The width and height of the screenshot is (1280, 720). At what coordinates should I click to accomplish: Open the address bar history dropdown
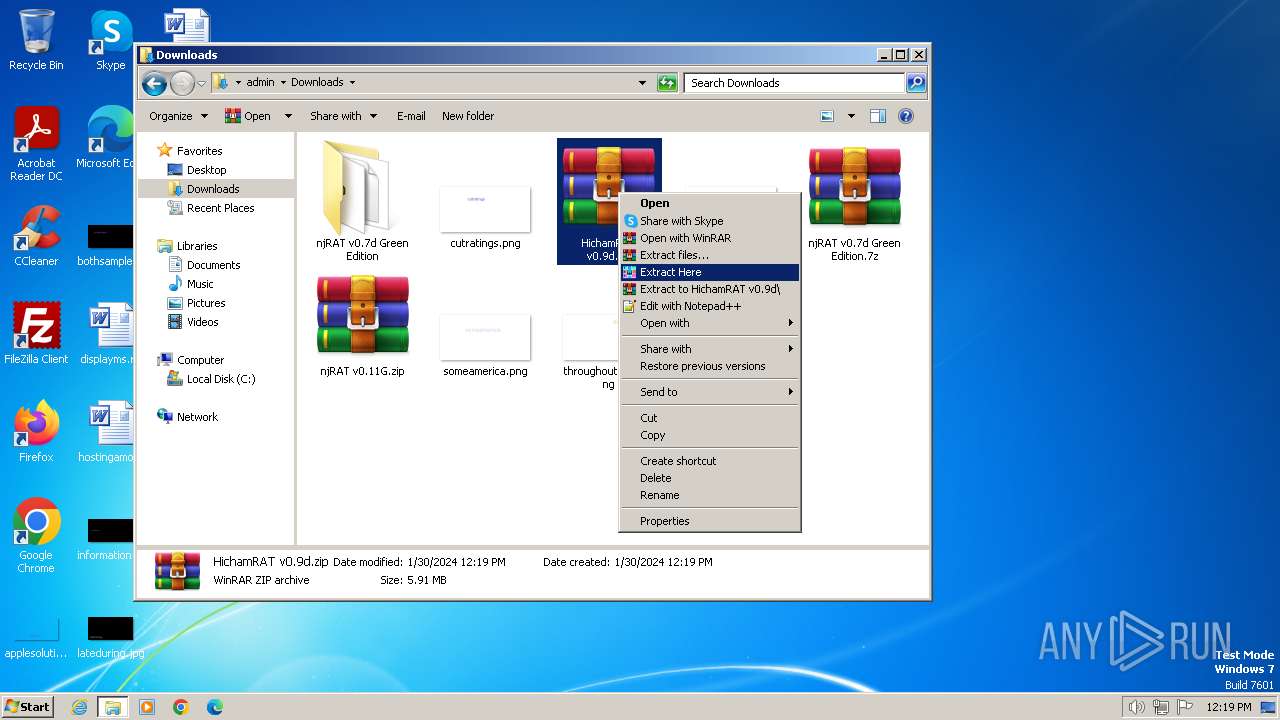click(x=642, y=83)
